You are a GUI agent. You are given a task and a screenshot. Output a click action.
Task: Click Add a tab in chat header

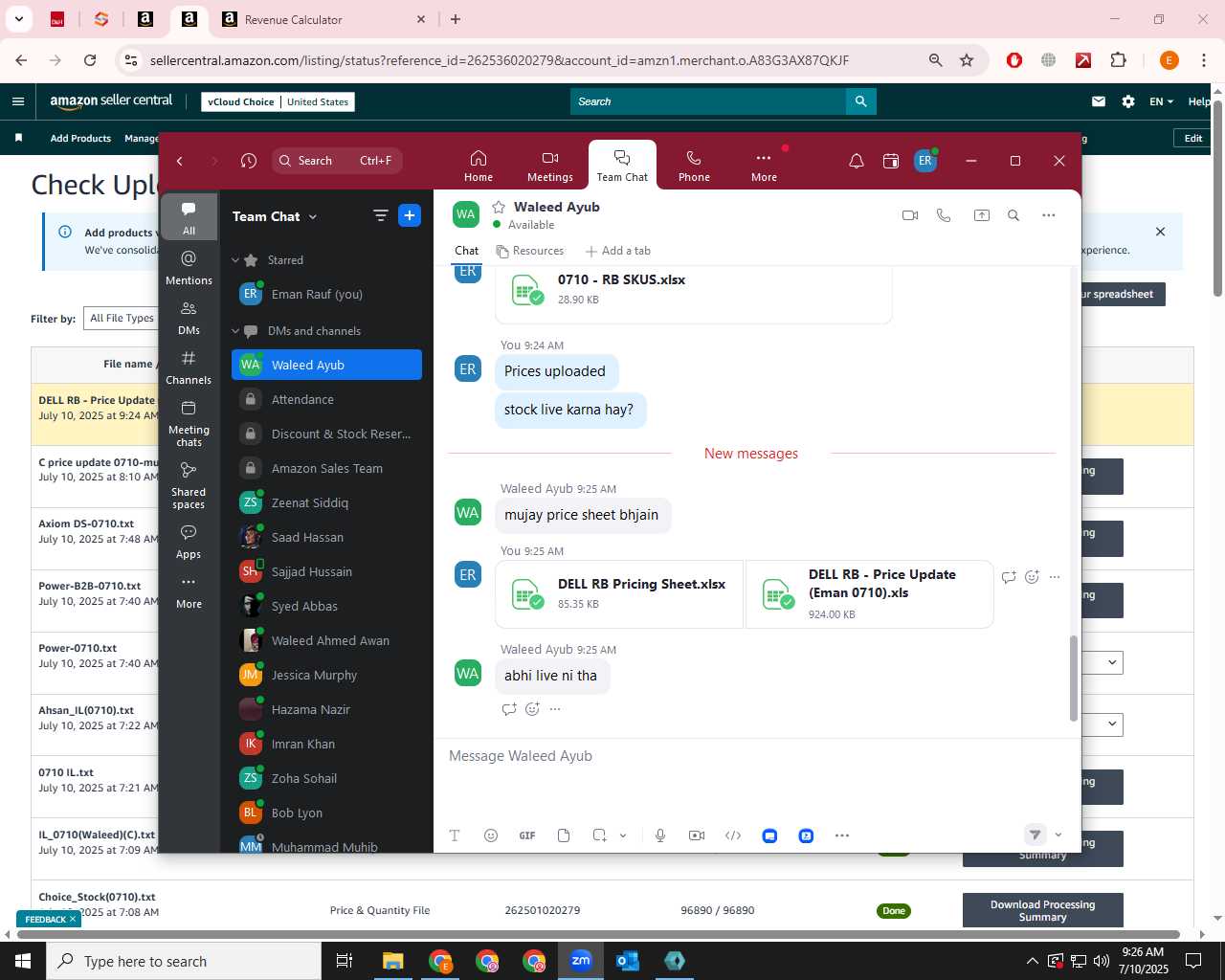pos(618,251)
